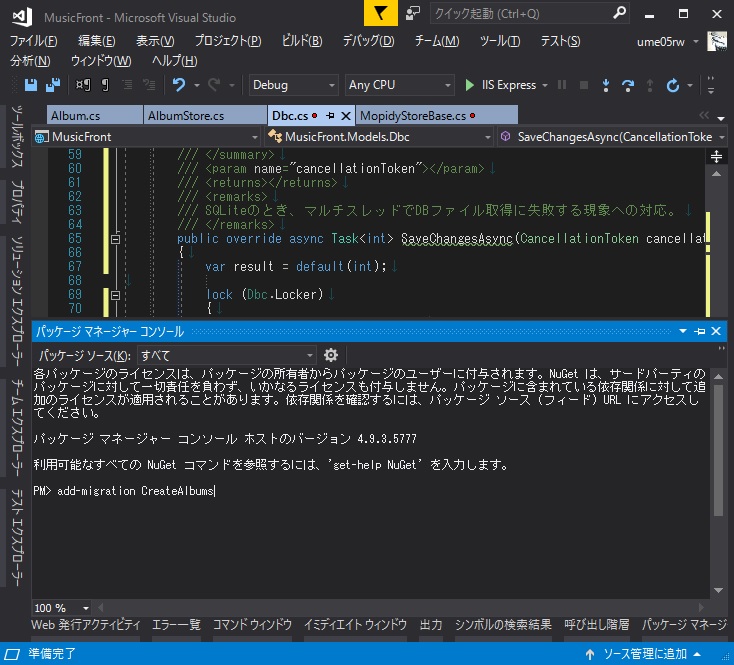Click the Pause debugging icon
The height and width of the screenshot is (665, 734).
tap(562, 85)
